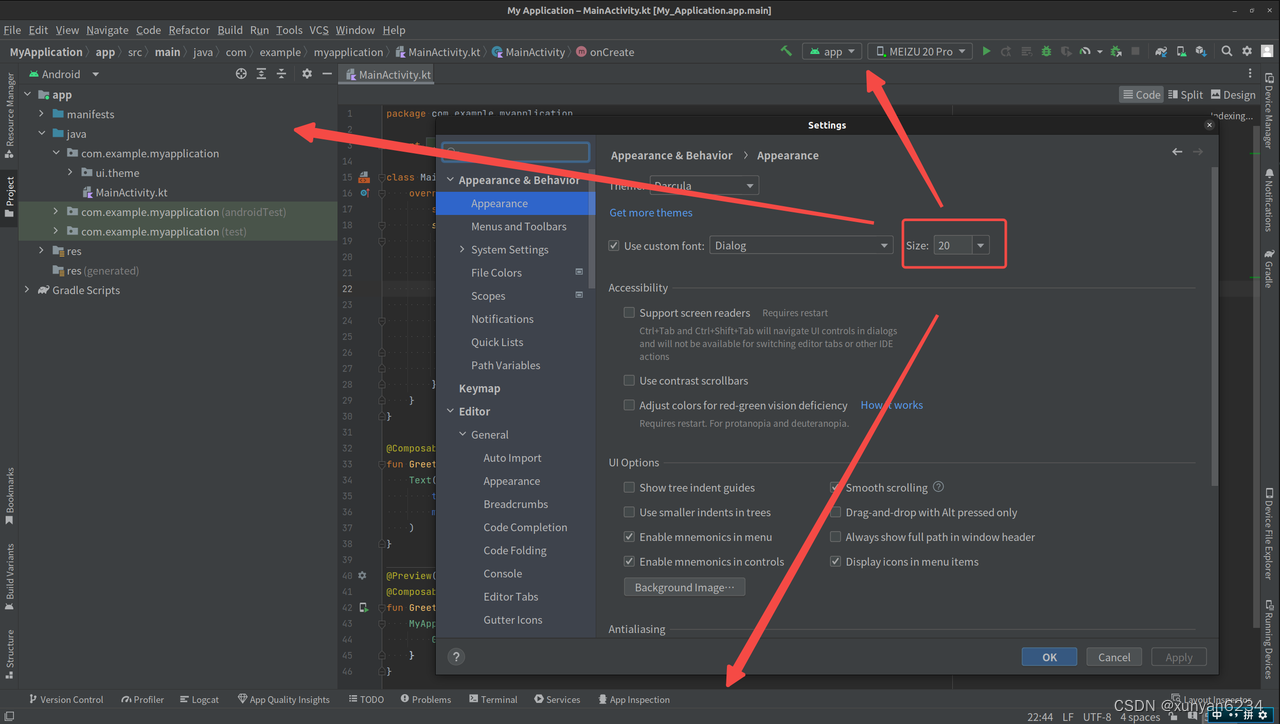Click the user account avatar icon
Viewport: 1280px width, 724px height.
(x=1267, y=51)
